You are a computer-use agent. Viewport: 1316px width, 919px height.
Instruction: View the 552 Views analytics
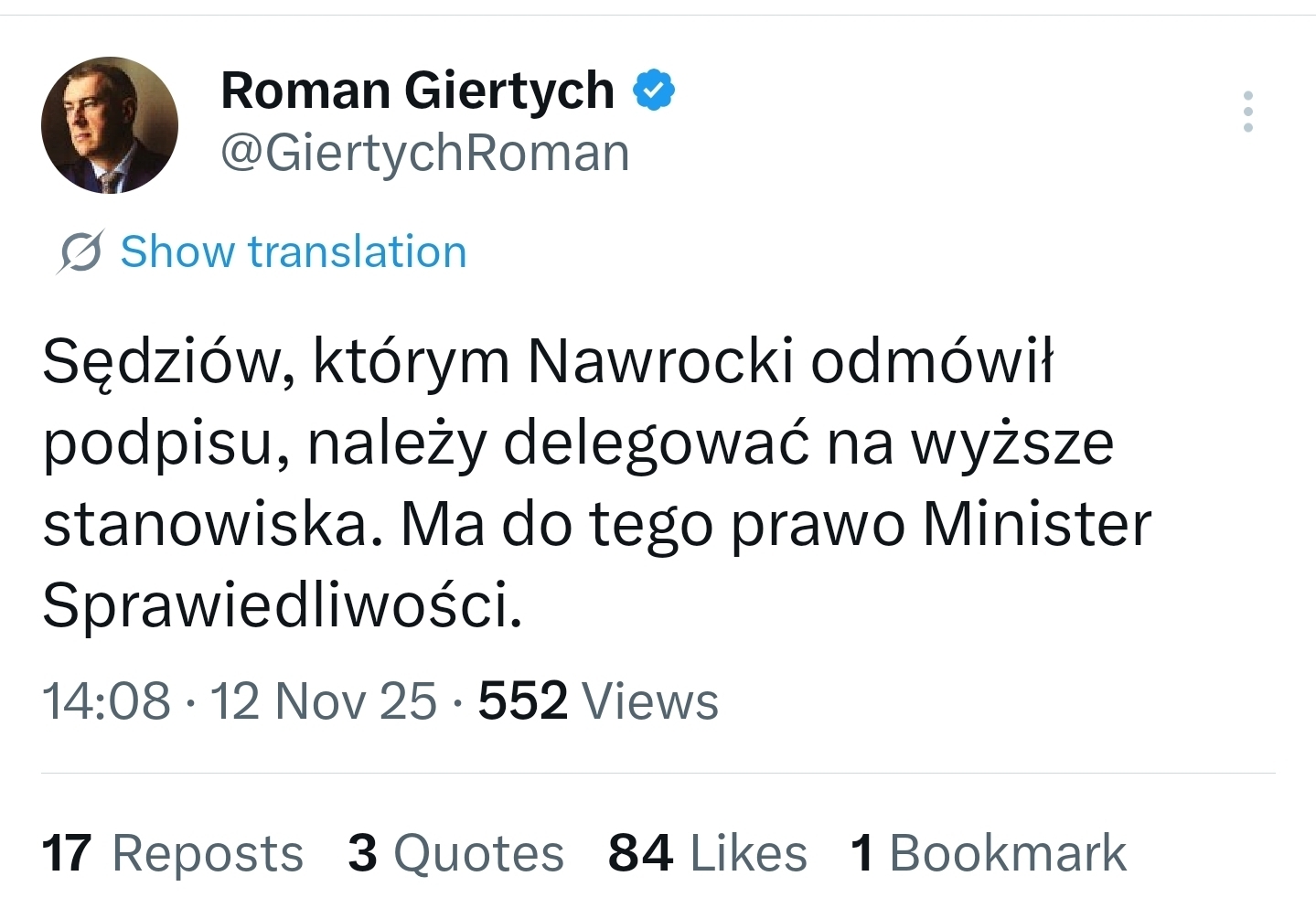tap(598, 701)
